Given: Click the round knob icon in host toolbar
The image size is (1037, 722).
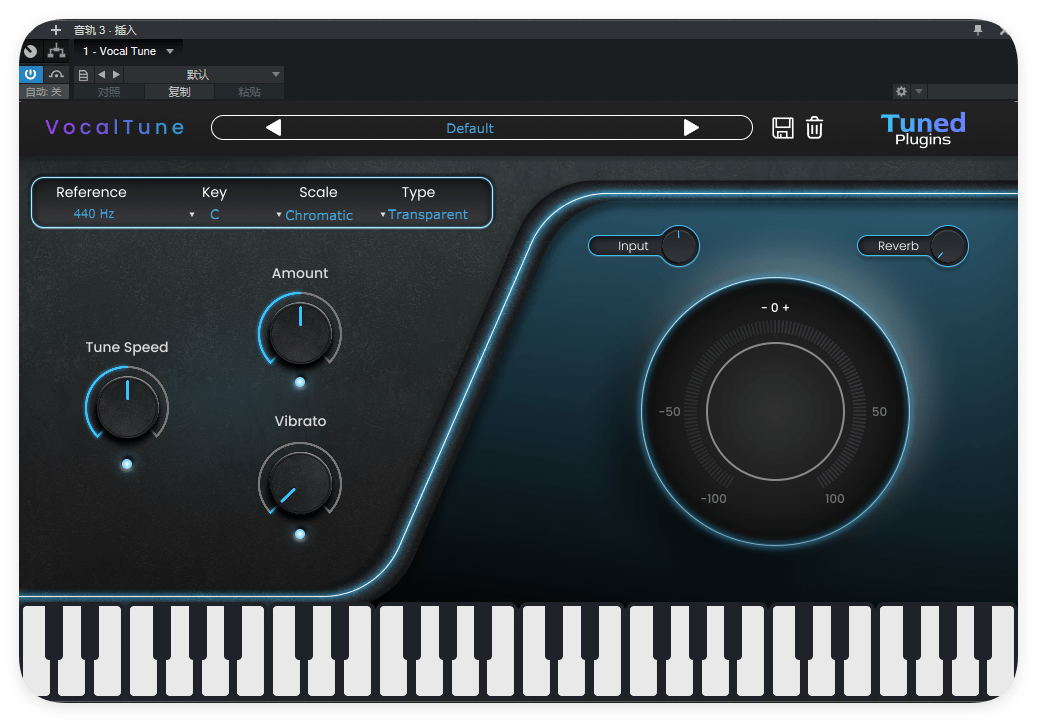Looking at the screenshot, I should (x=30, y=51).
